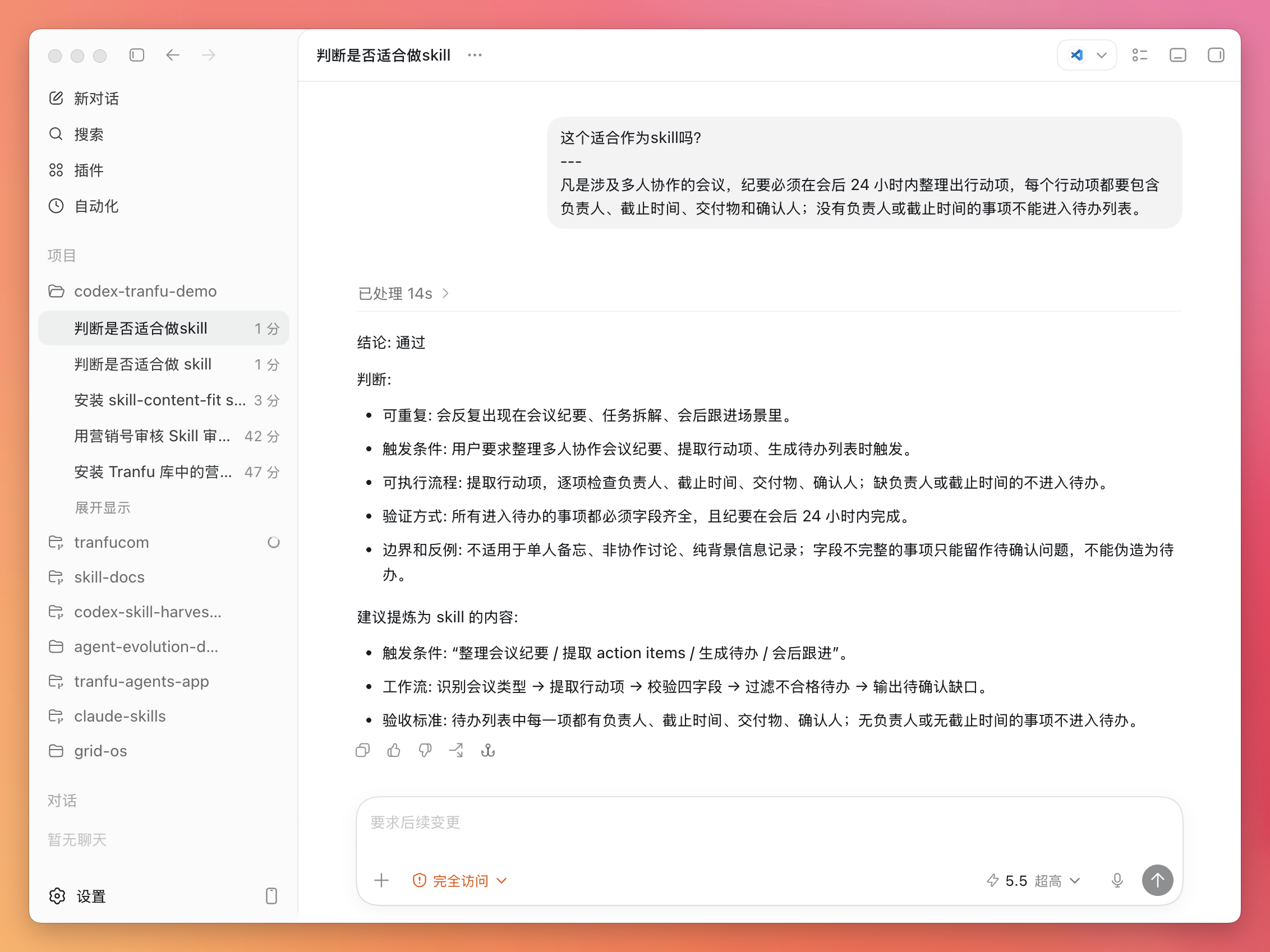Start a new conversation (新对话)
Screen dimensions: 1270x952
point(164,99)
